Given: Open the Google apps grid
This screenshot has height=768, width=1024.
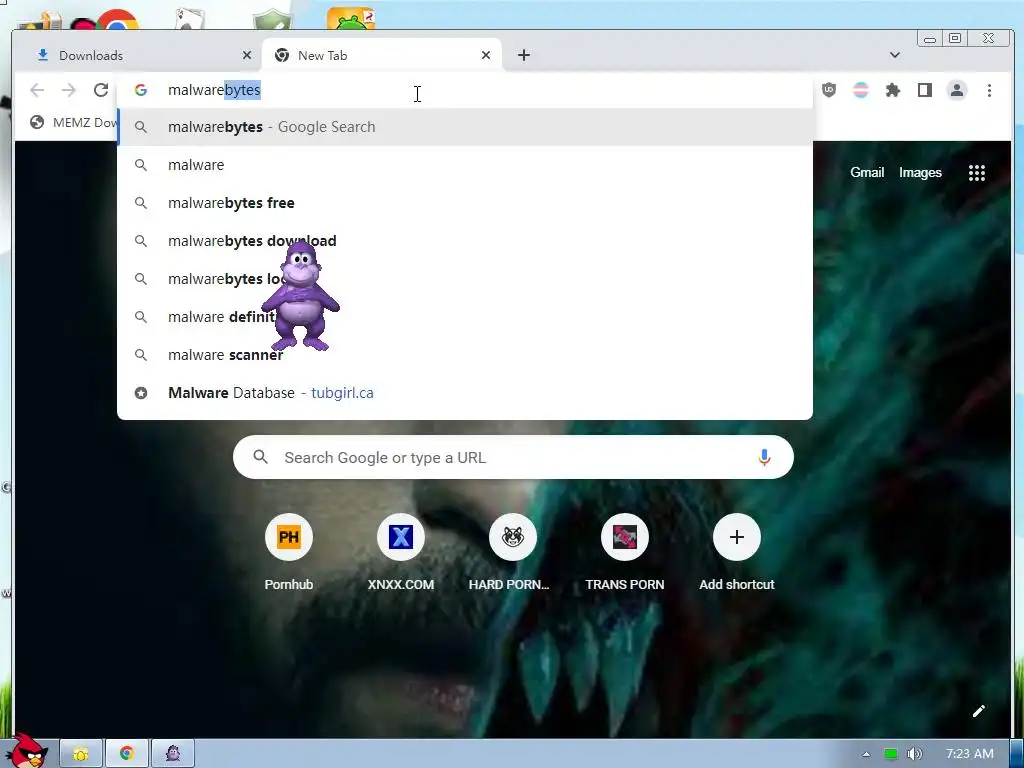Looking at the screenshot, I should tap(976, 173).
